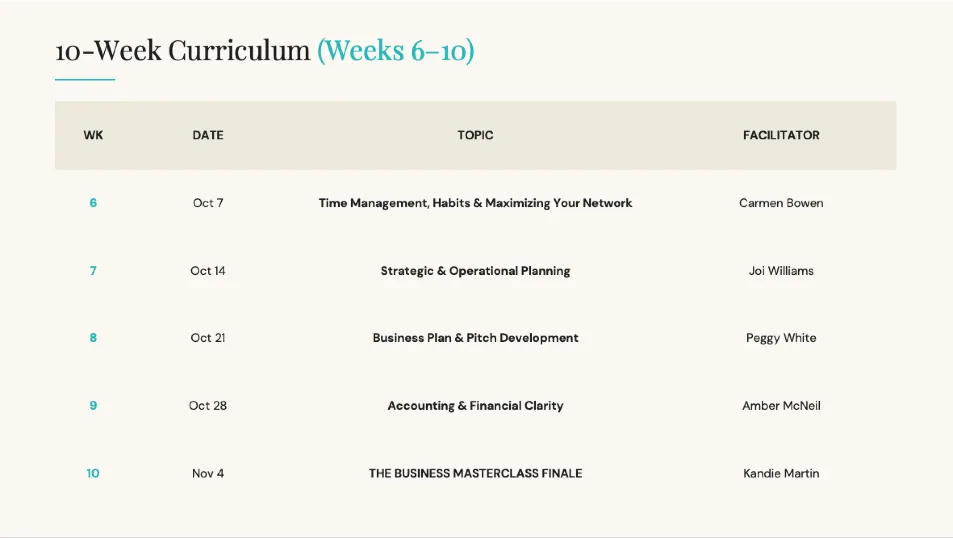Select Time Management, Habits & Maximizing topic
This screenshot has width=953, height=538.
(x=475, y=203)
